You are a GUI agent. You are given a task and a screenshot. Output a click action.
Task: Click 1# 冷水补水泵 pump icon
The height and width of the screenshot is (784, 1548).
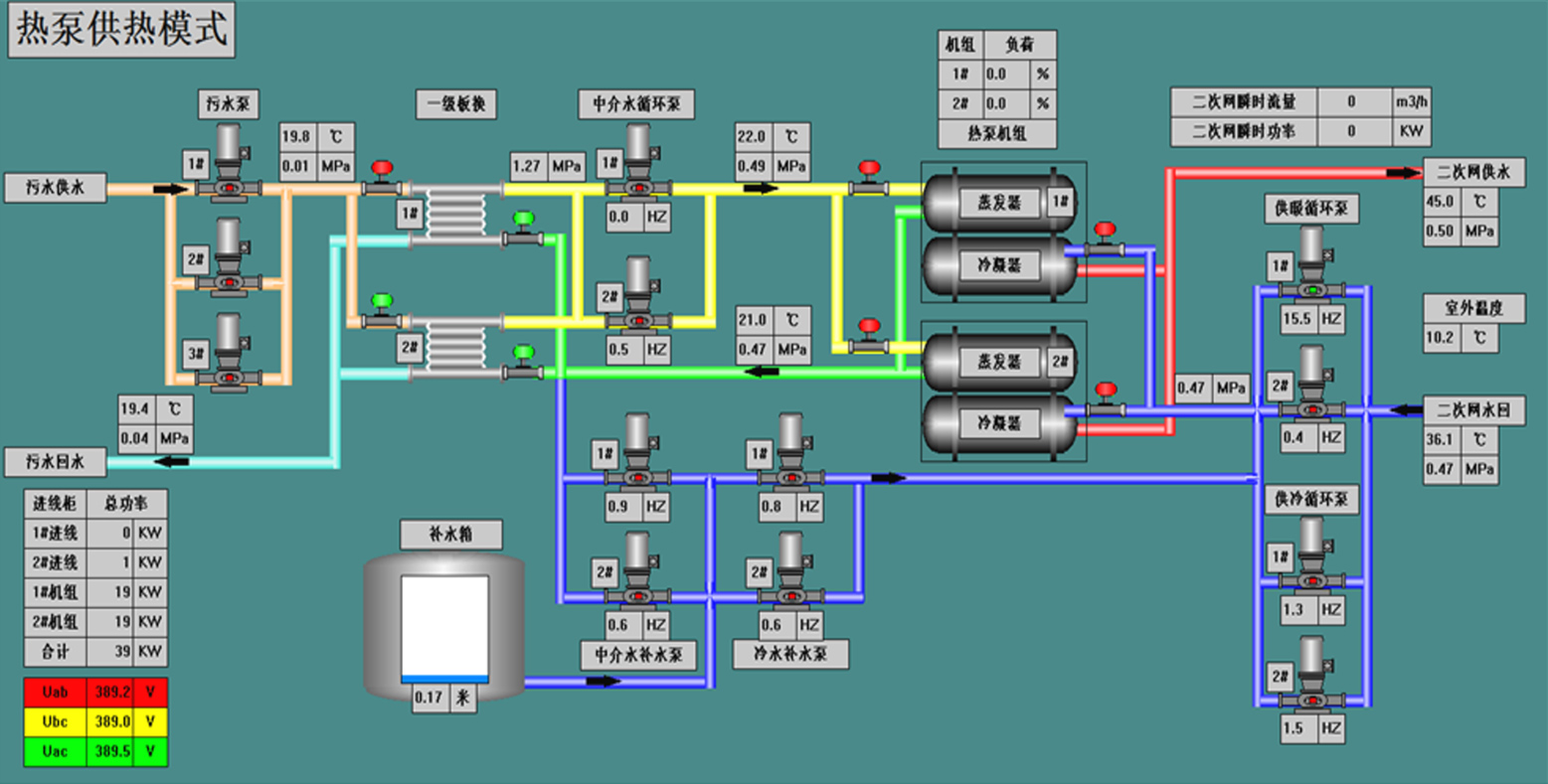pyautogui.click(x=791, y=453)
